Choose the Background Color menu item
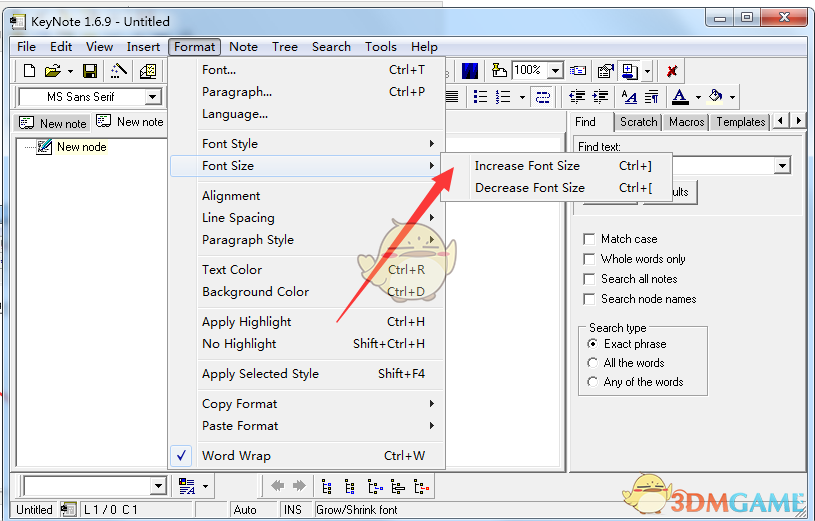The height and width of the screenshot is (521, 815). 308,292
